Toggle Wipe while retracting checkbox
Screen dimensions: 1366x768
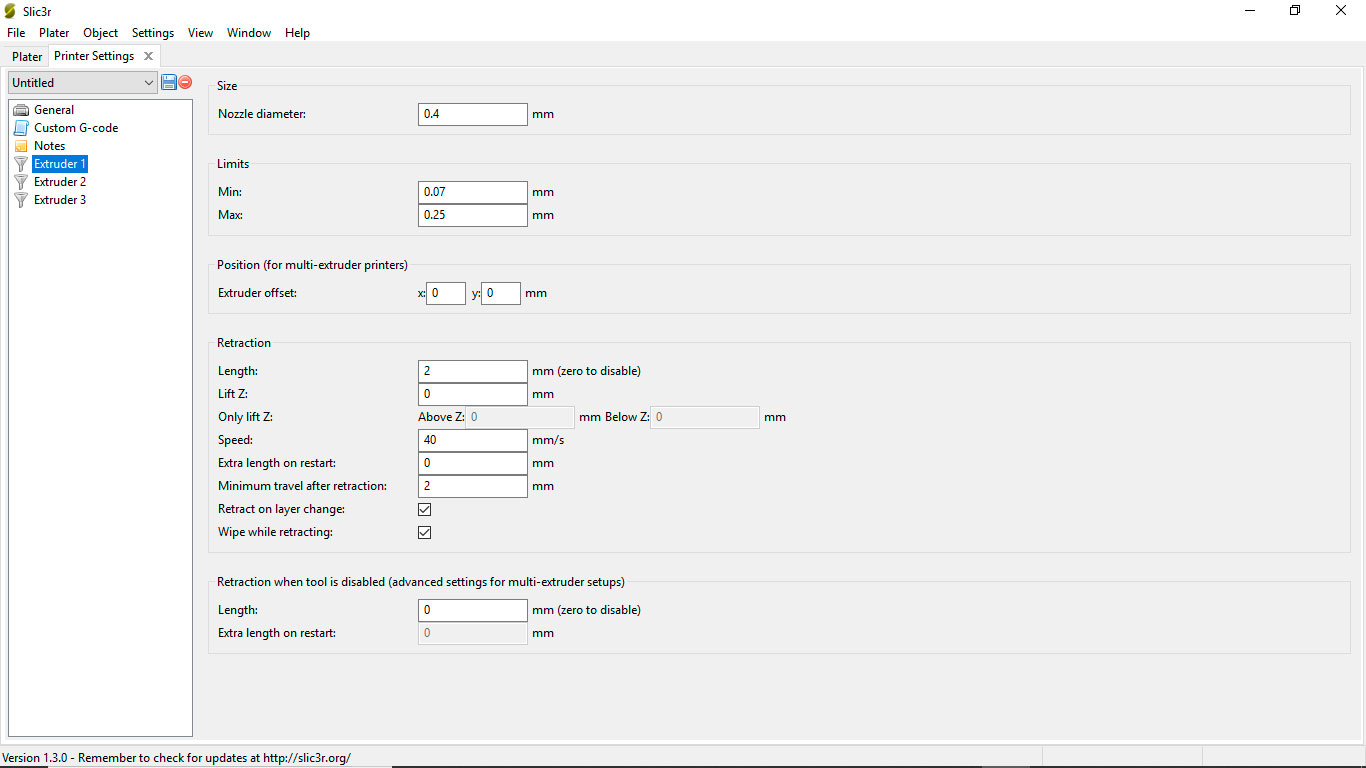(x=424, y=532)
